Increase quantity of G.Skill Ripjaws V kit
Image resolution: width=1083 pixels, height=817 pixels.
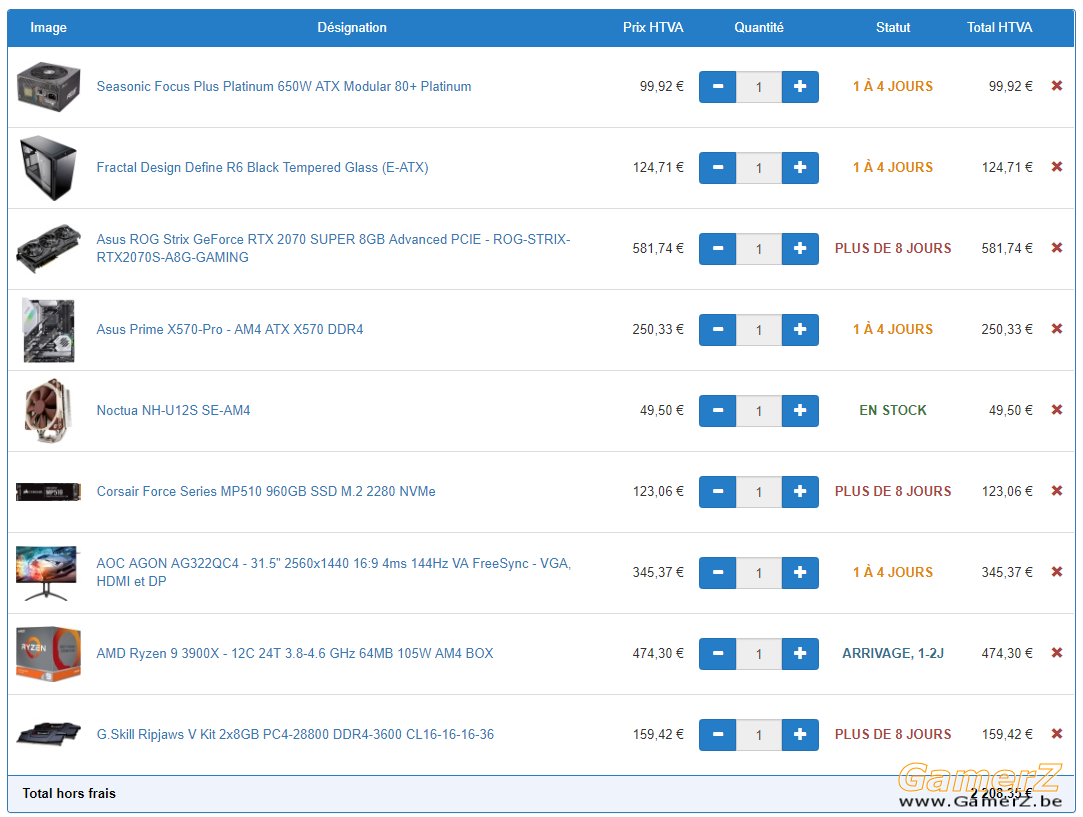[800, 735]
